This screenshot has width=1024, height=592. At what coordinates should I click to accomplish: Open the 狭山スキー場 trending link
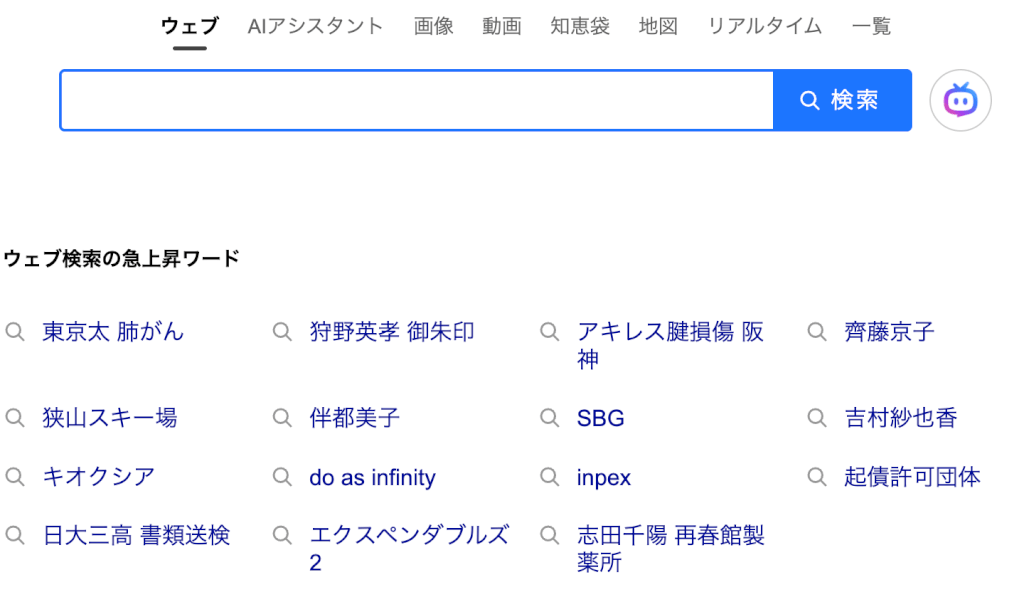coord(110,417)
